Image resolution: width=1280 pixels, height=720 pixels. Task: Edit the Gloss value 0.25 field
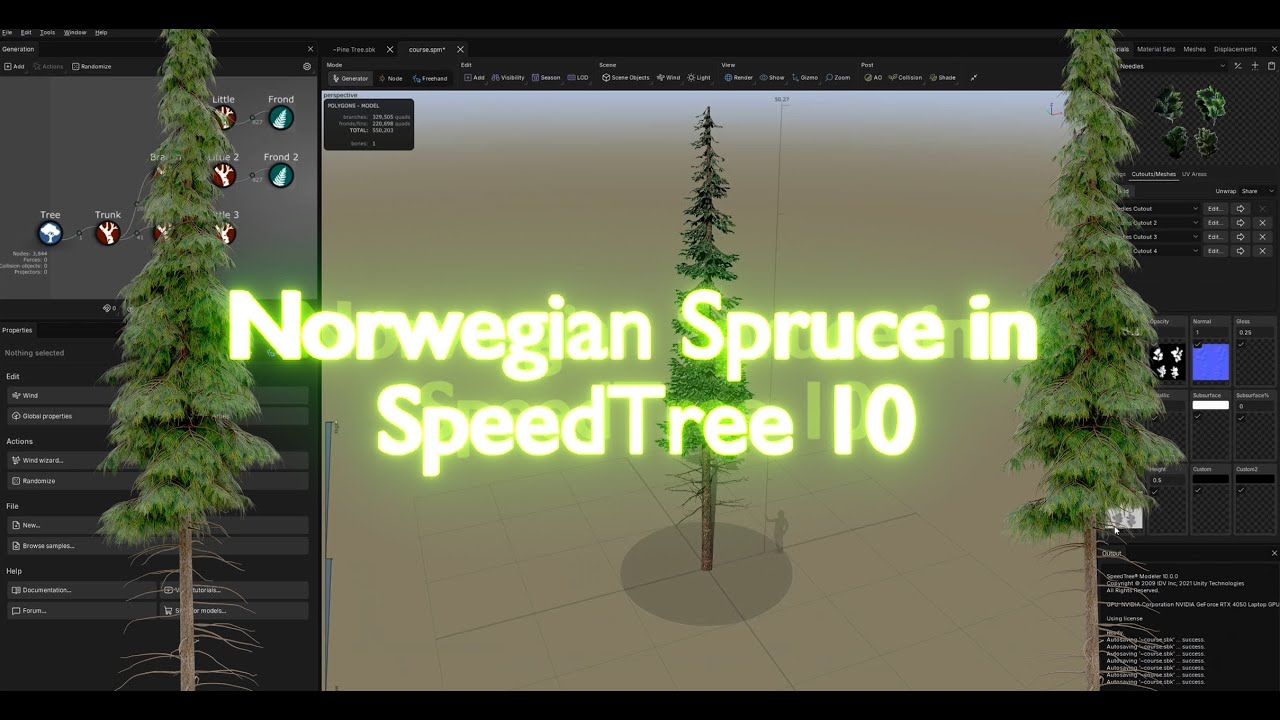[x=1254, y=332]
